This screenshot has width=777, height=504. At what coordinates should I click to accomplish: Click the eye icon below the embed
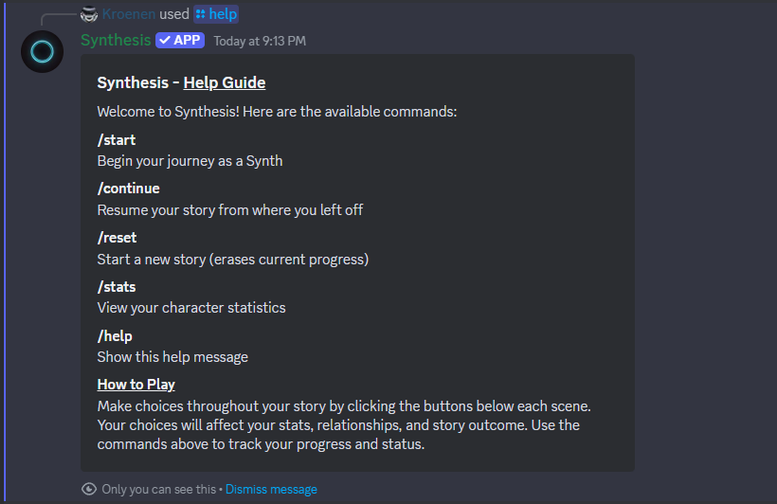click(90, 489)
